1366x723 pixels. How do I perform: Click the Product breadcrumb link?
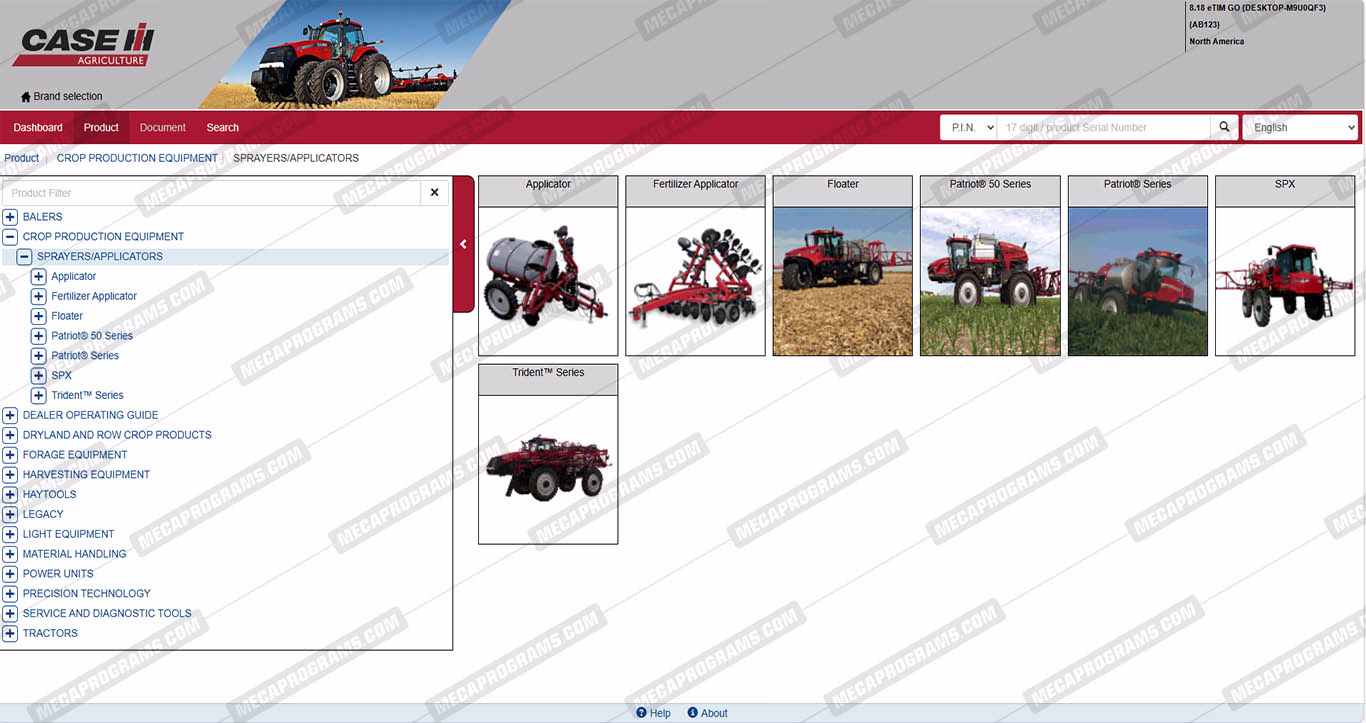22,158
